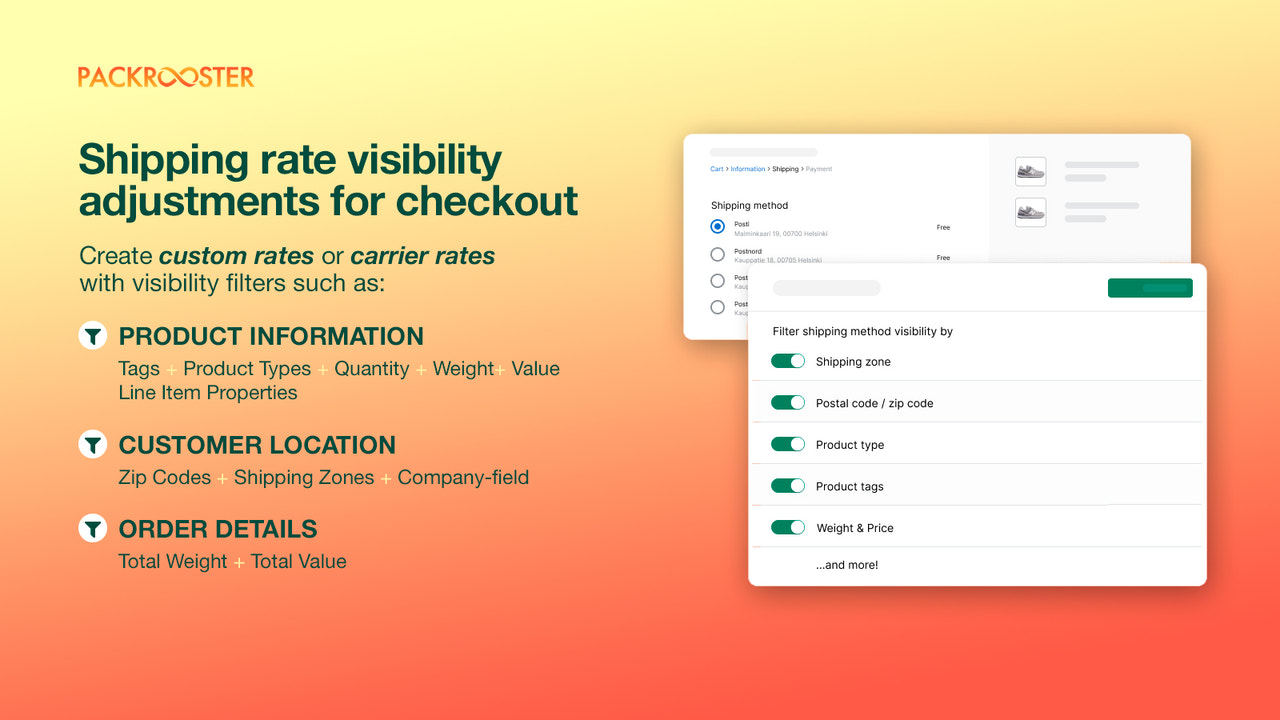The height and width of the screenshot is (720, 1280).
Task: Click the PACKROOSTER logo
Action: click(x=166, y=75)
